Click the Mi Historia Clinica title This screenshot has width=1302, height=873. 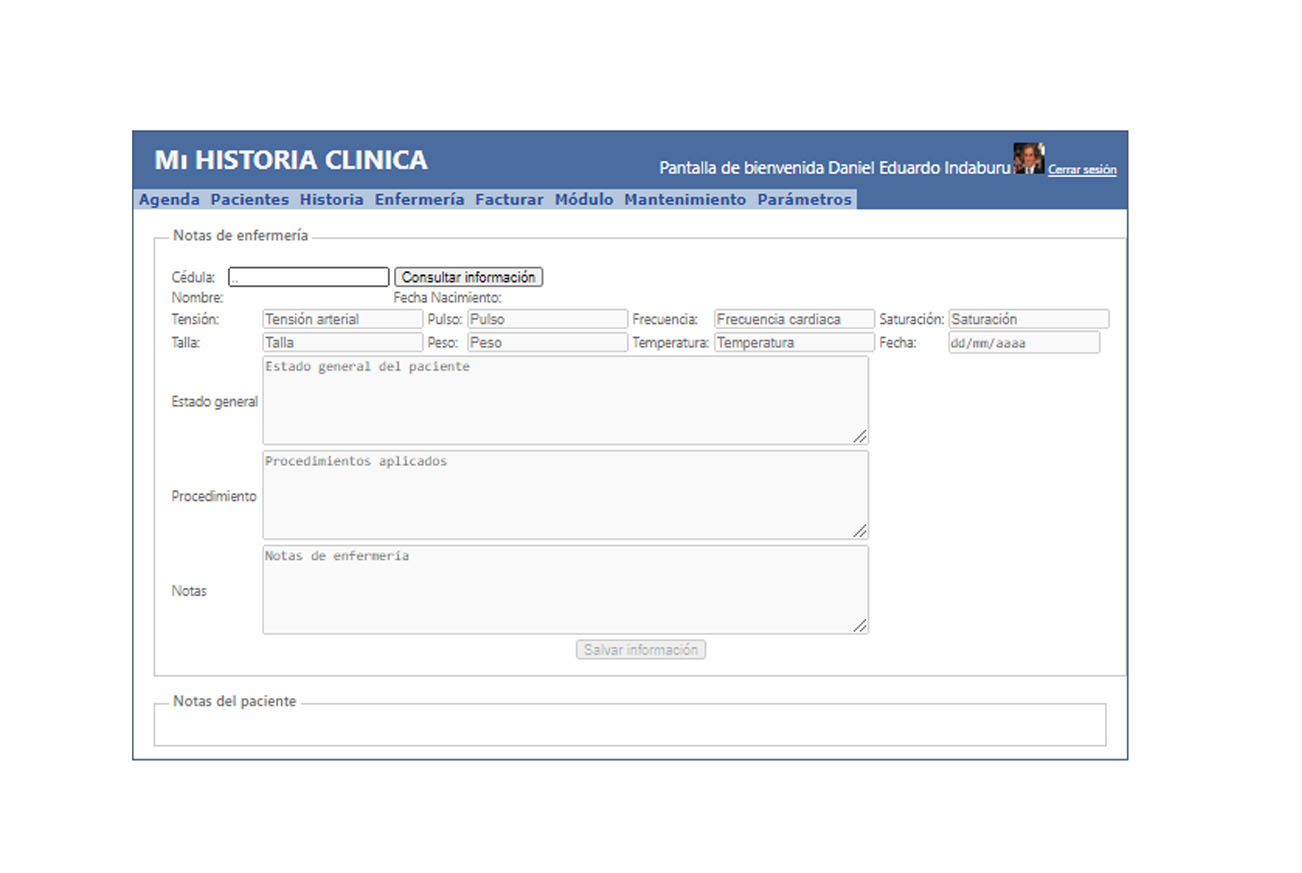291,160
